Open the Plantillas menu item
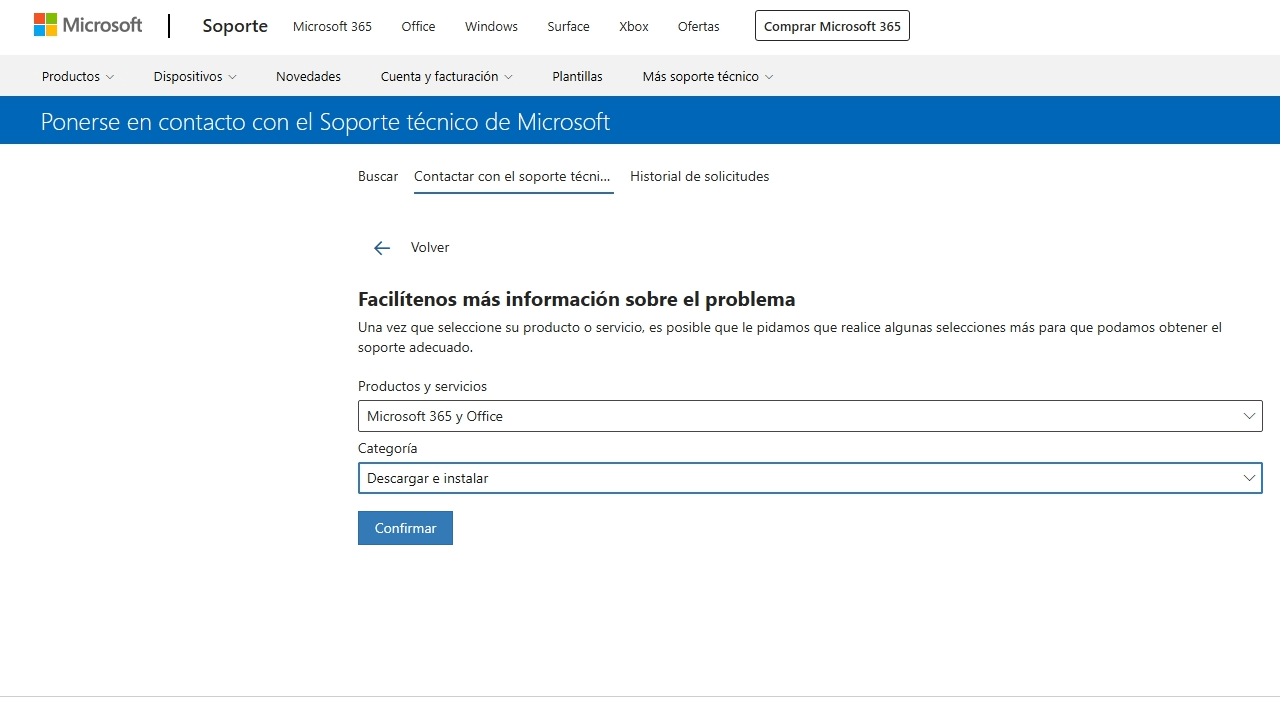 [x=577, y=76]
